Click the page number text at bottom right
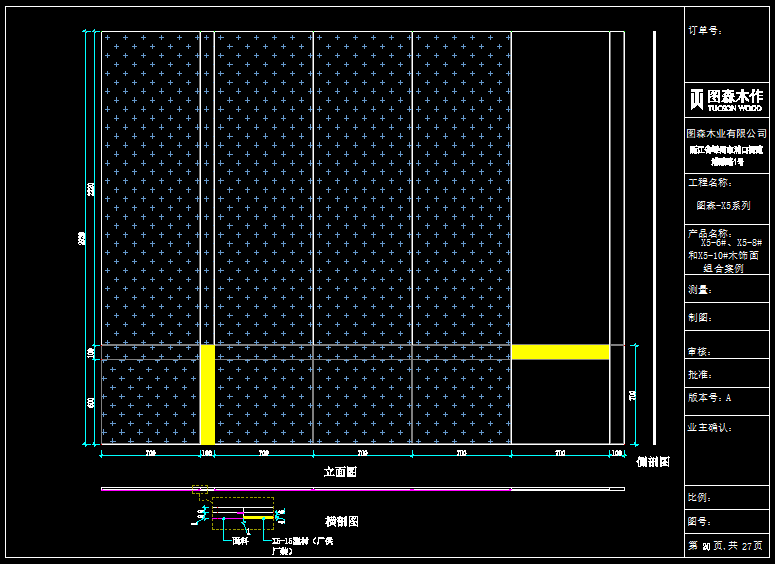Image resolution: width=775 pixels, height=564 pixels. pos(726,546)
